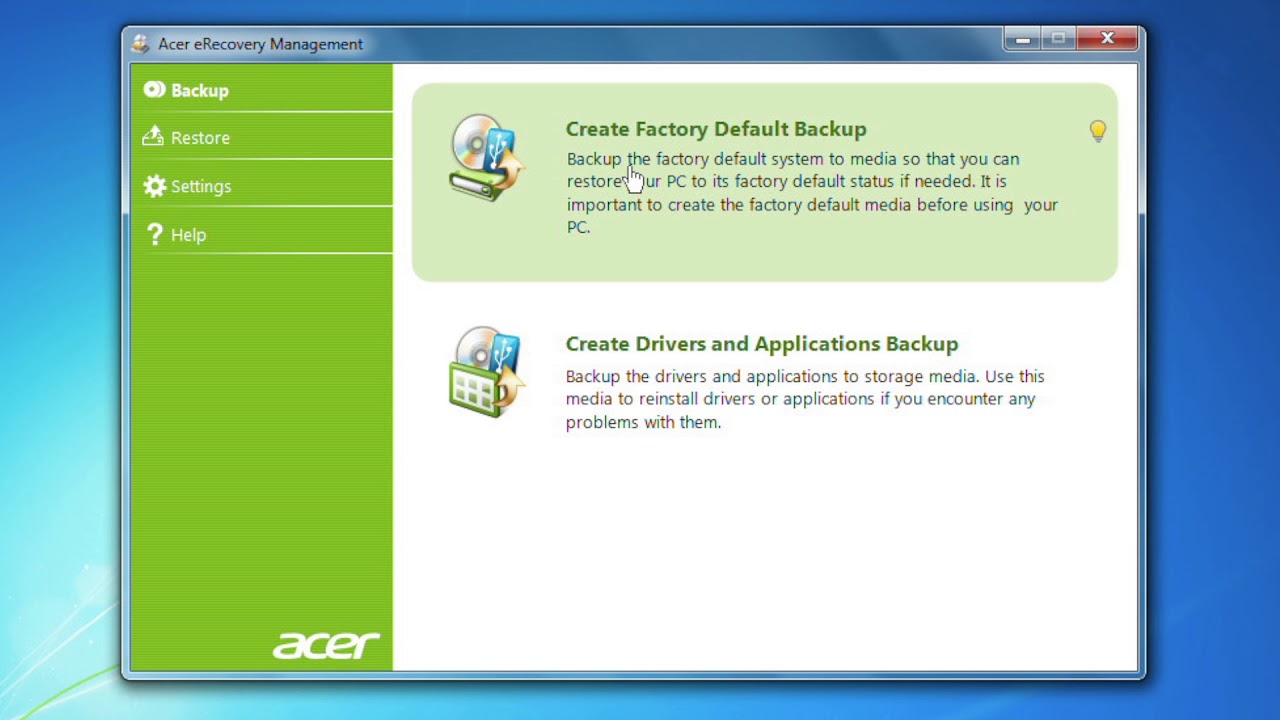Click the Restore tray icon in sidebar

(x=153, y=137)
